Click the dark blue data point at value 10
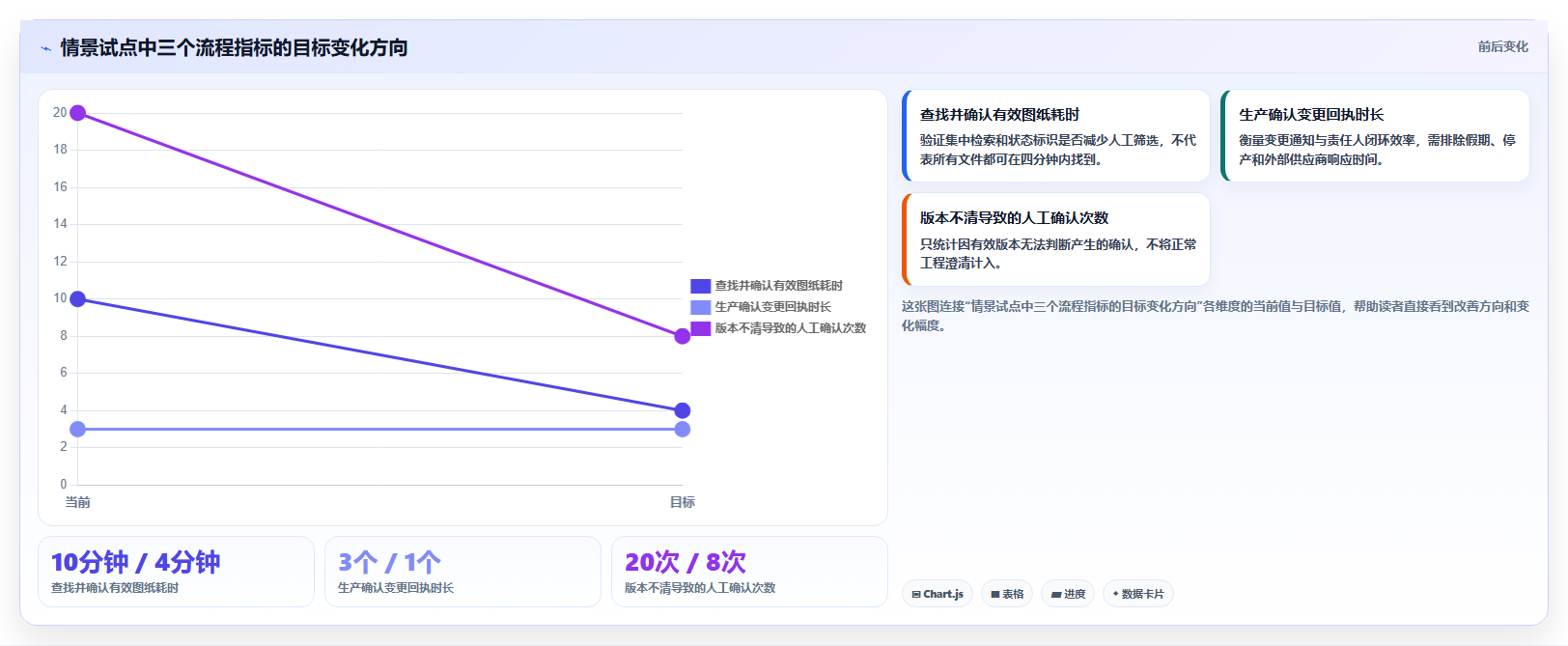 pyautogui.click(x=78, y=299)
